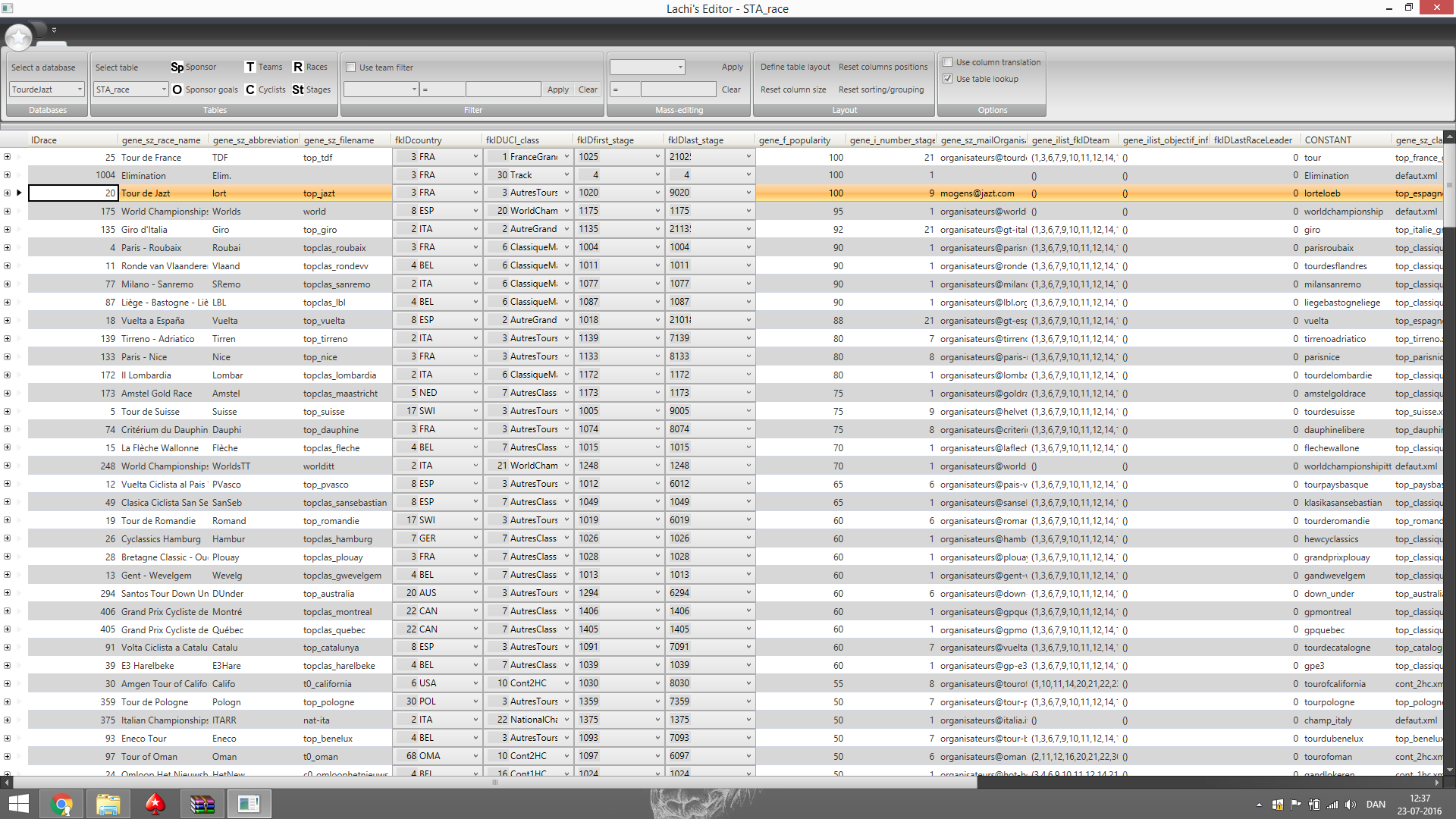This screenshot has width=1456, height=819.
Task: Enable the Use team filter checkbox
Action: coord(351,67)
